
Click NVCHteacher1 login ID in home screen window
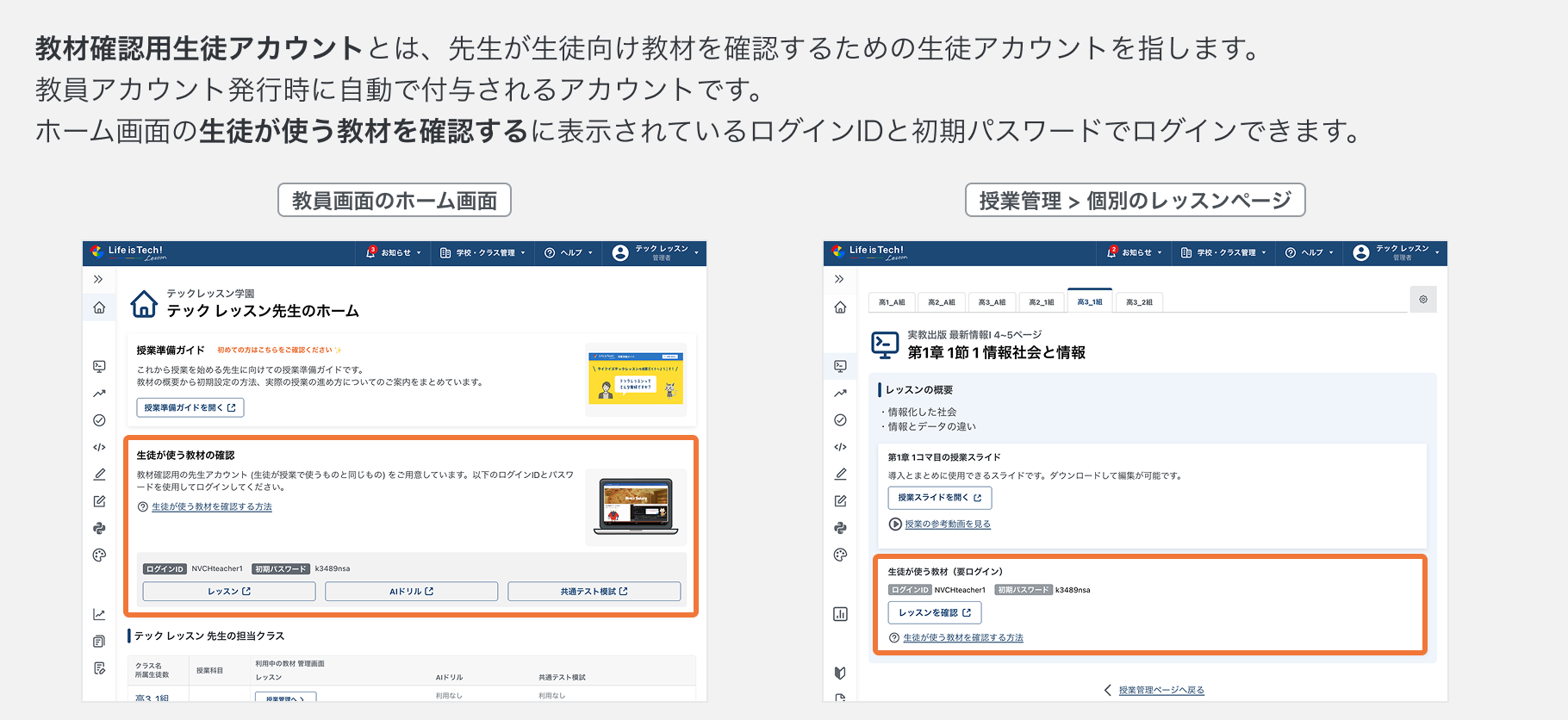click(x=217, y=569)
